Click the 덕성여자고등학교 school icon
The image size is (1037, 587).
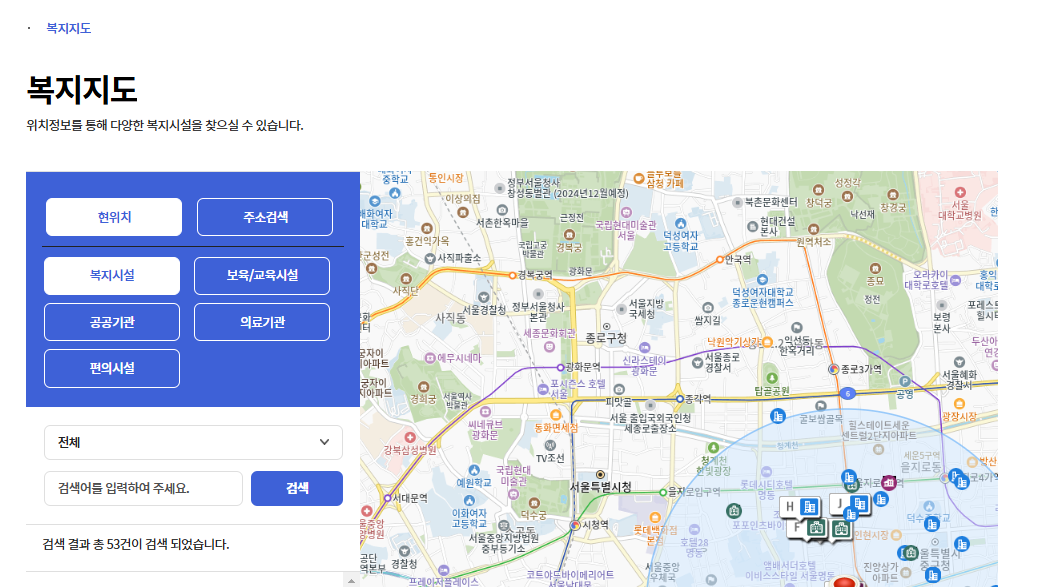(681, 223)
